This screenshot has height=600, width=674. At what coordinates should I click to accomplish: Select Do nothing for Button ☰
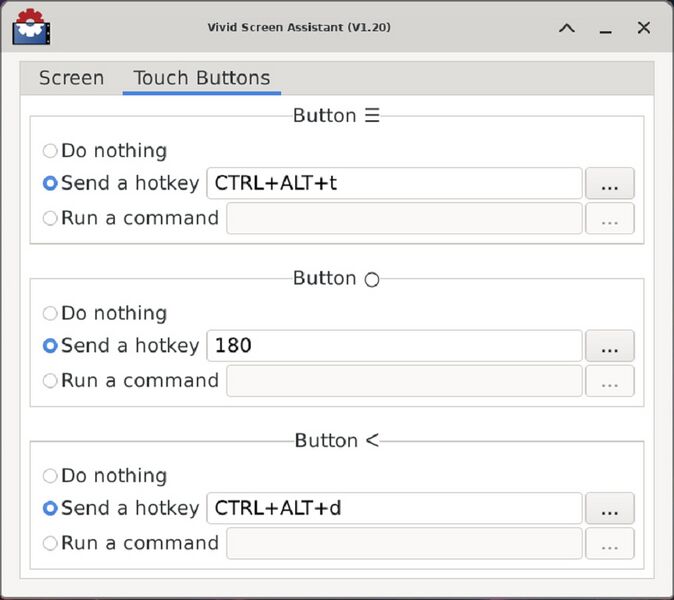[x=50, y=151]
